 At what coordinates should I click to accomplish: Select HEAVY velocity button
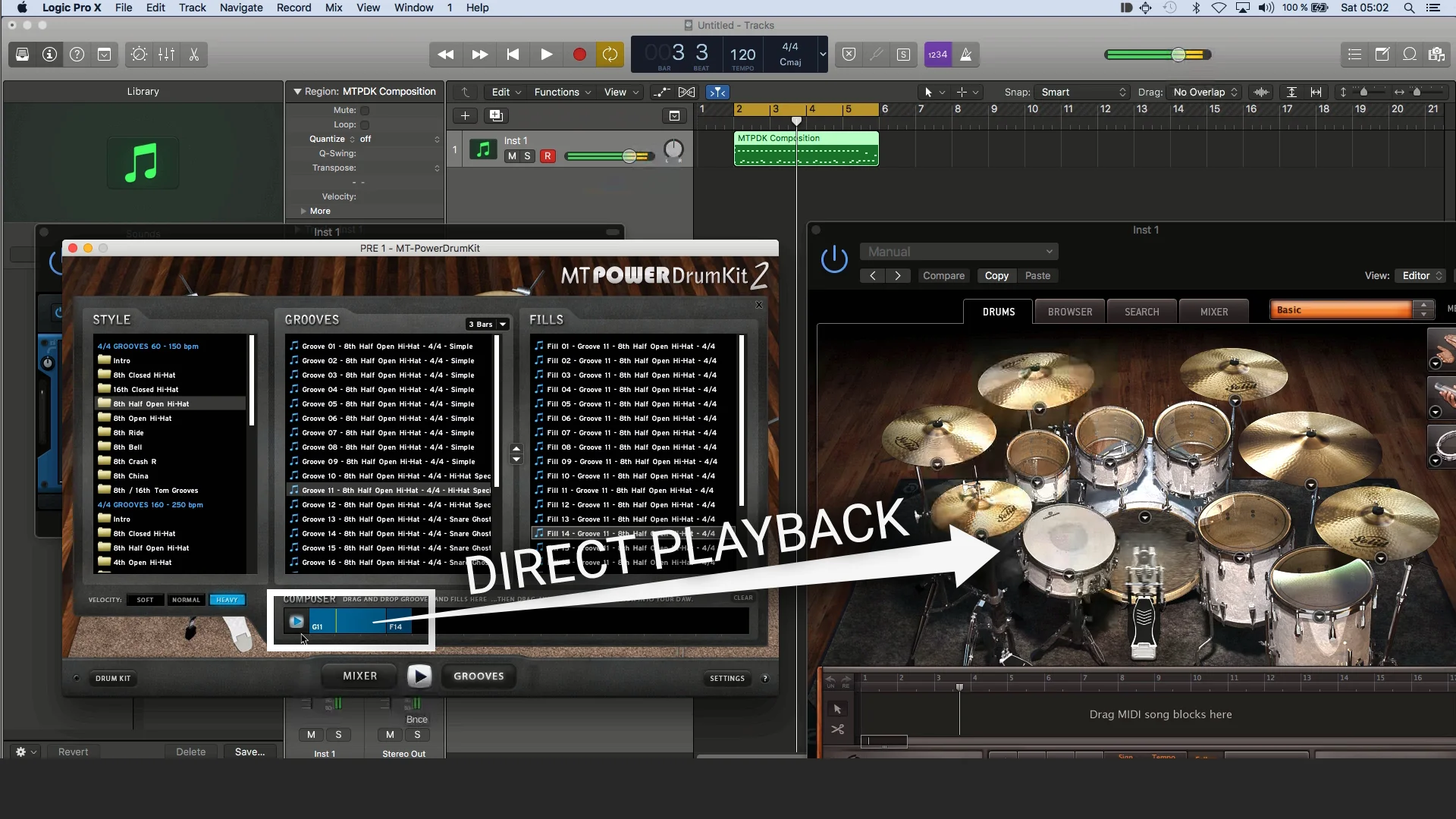click(227, 600)
